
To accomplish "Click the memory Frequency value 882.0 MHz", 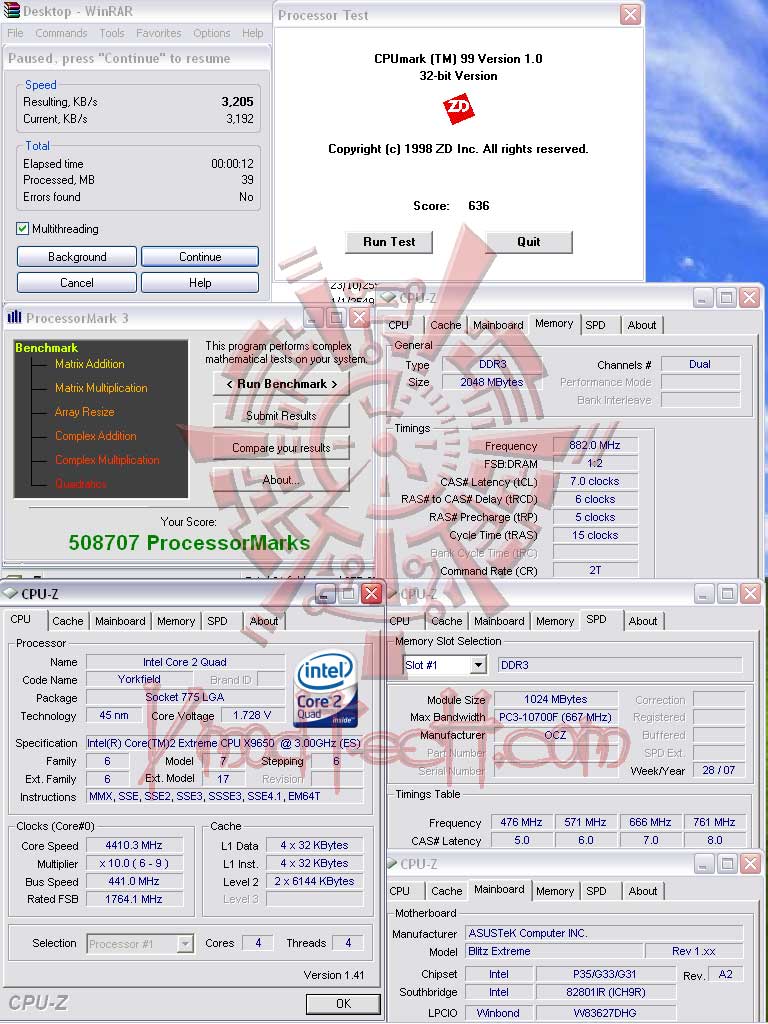I will tap(595, 445).
